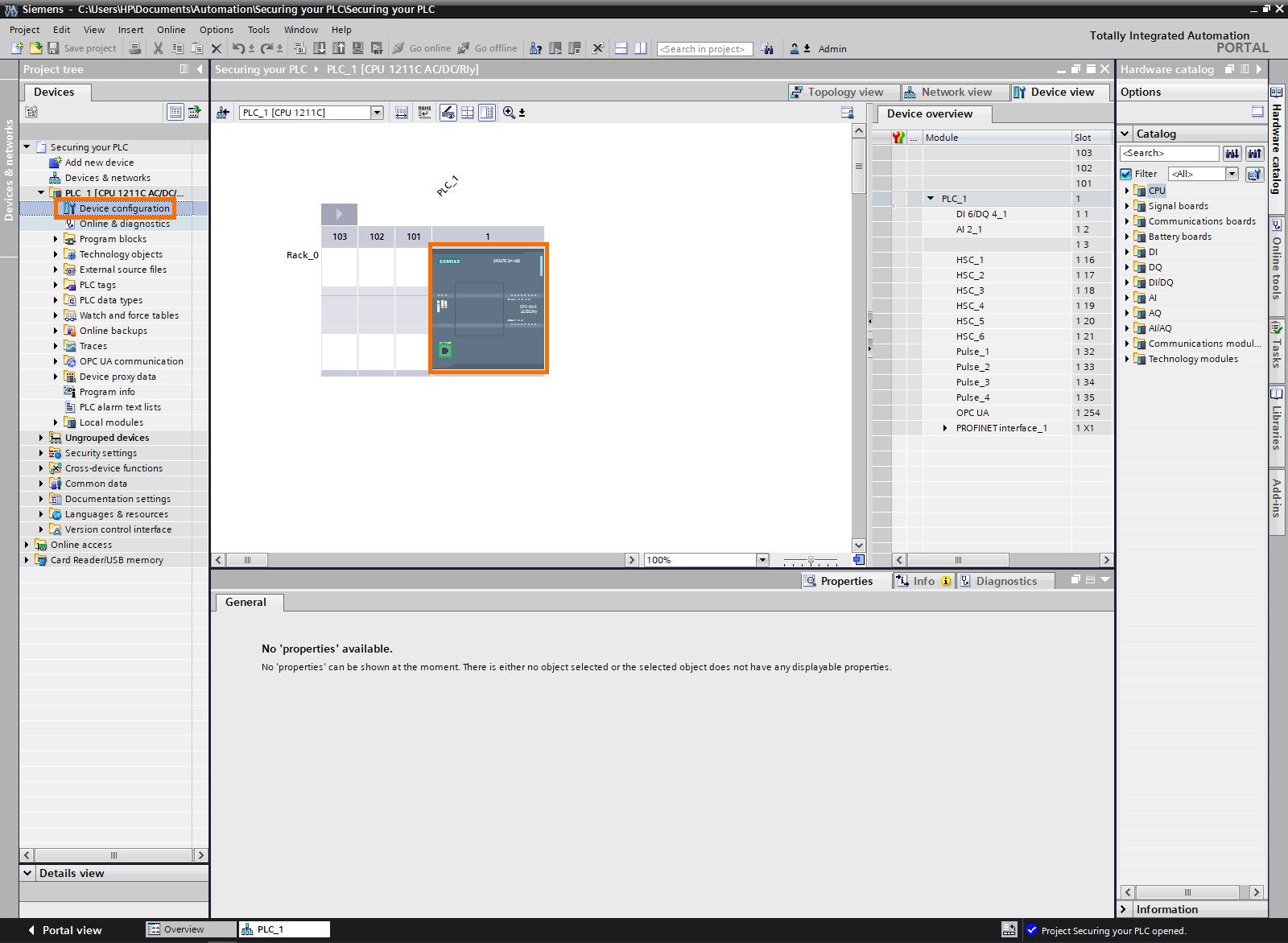Screen dimensions: 1288x943
Task: Click the Admin user icon
Action: (x=795, y=48)
